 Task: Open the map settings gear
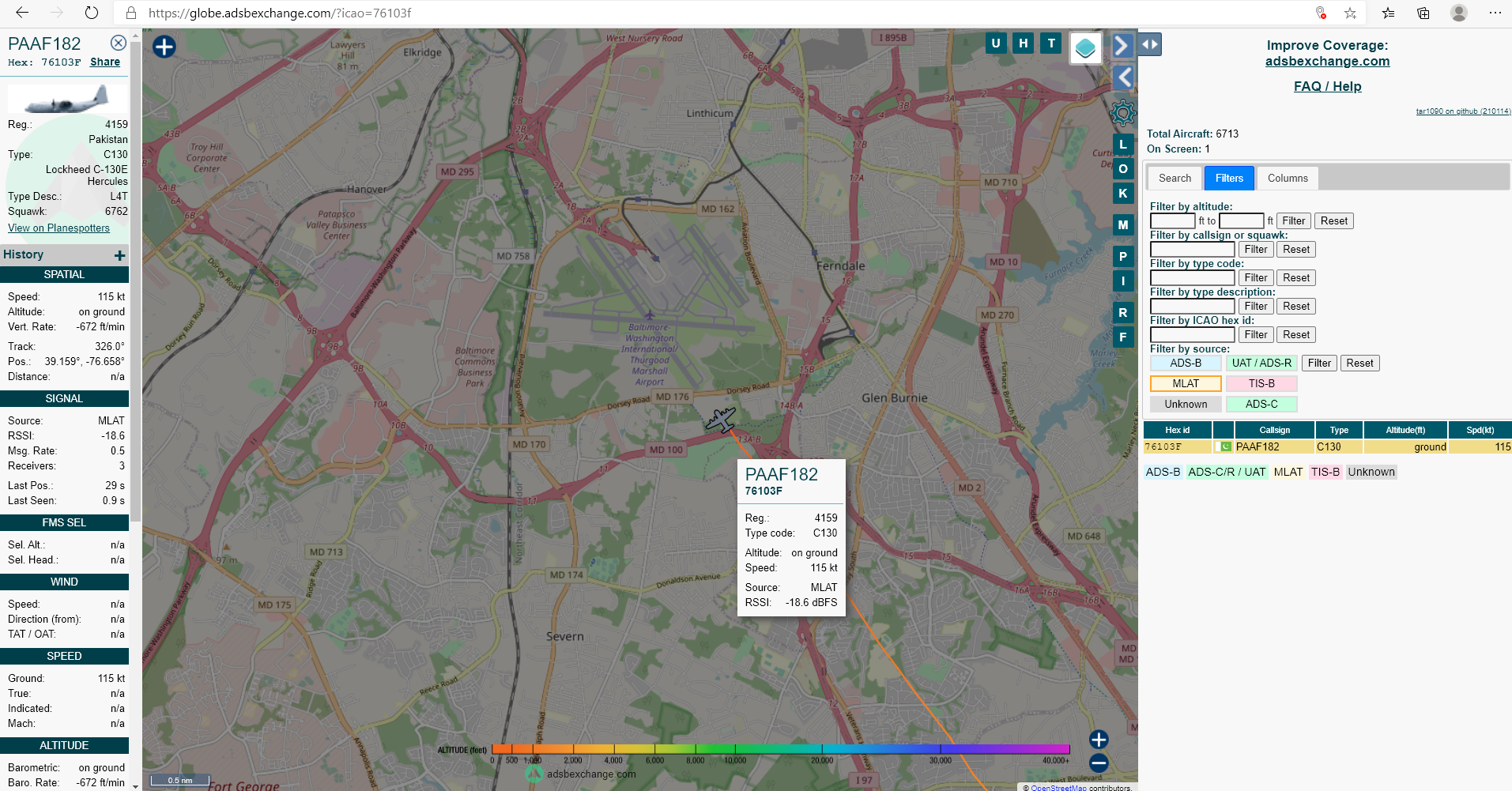pyautogui.click(x=1122, y=113)
